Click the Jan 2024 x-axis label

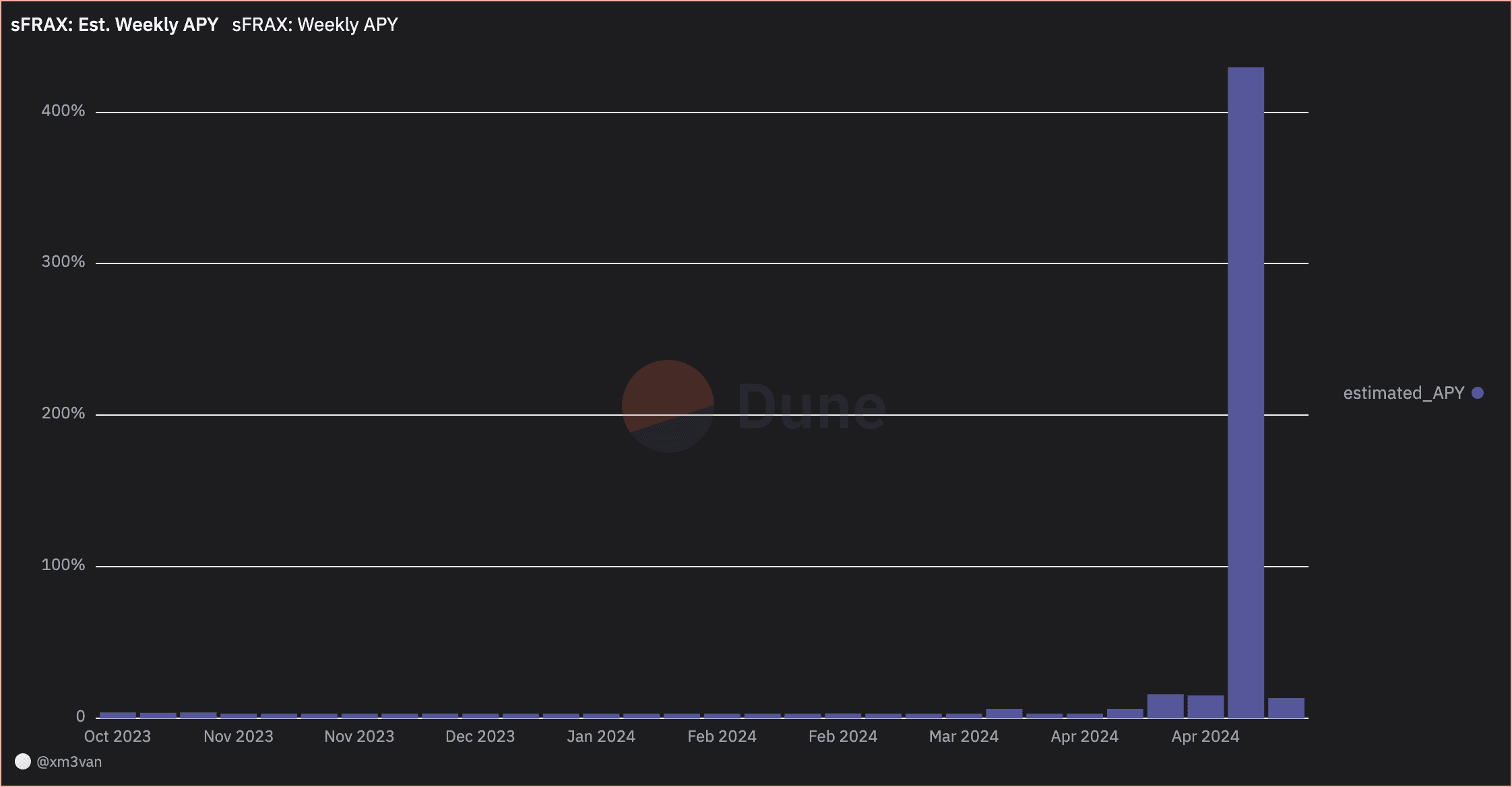click(601, 736)
